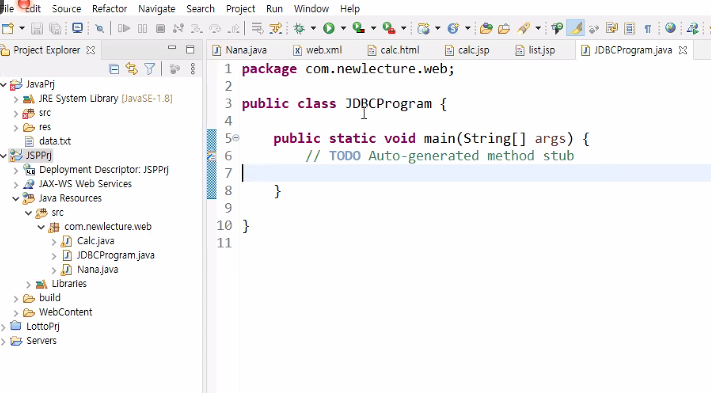Image resolution: width=711 pixels, height=393 pixels.
Task: Click the Debug bug icon
Action: click(299, 29)
